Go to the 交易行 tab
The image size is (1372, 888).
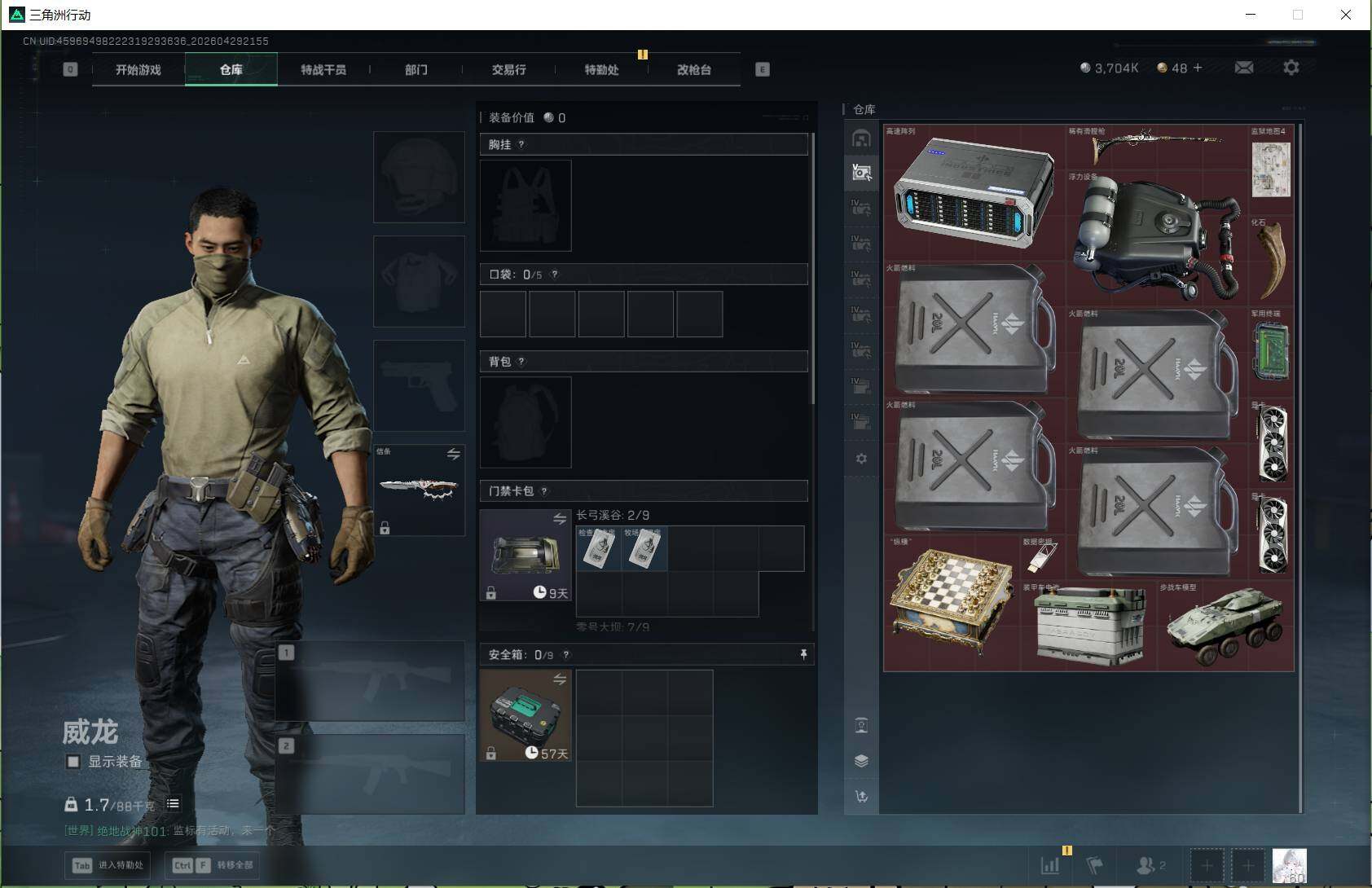508,70
